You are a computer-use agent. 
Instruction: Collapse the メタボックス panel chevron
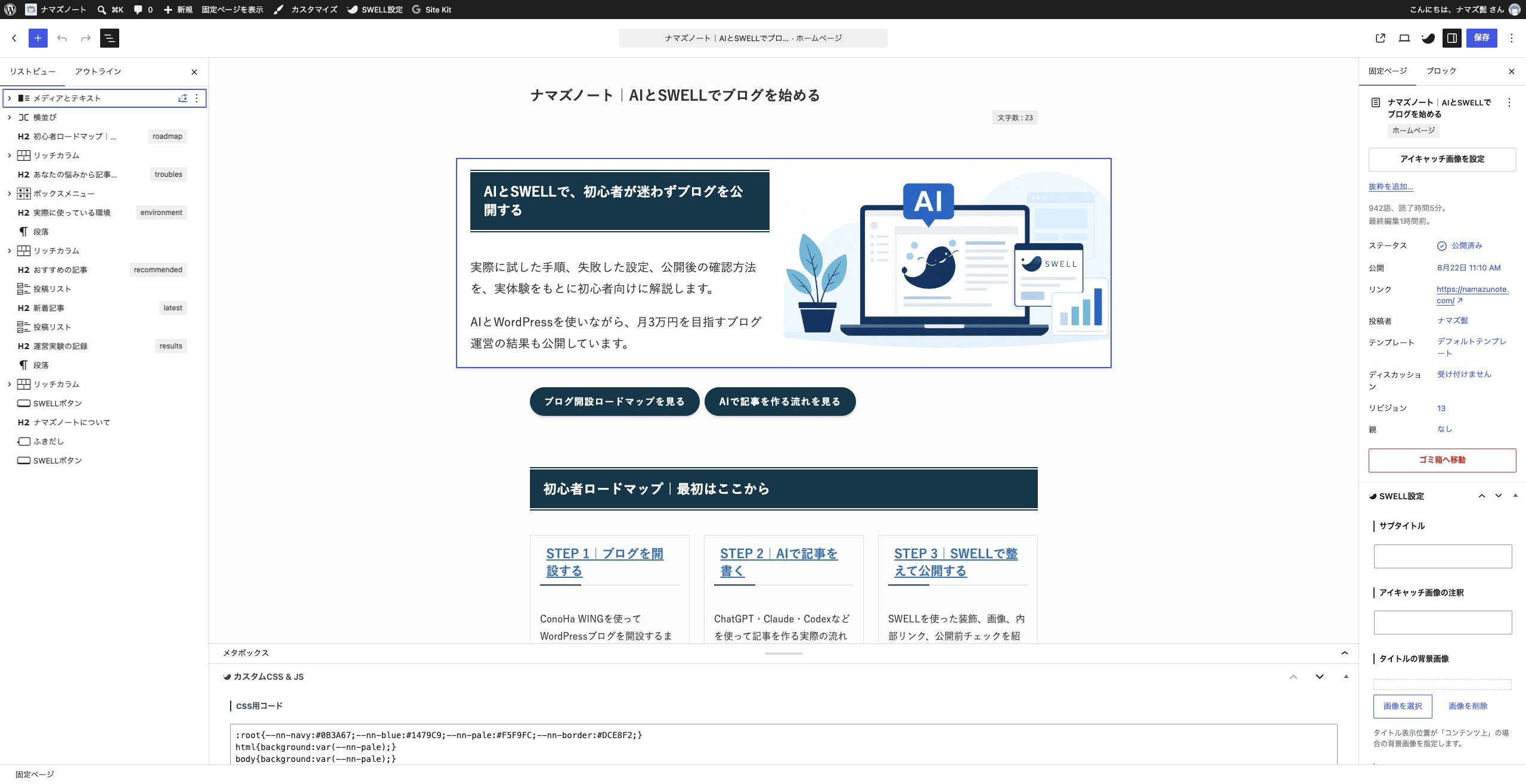[x=1345, y=653]
